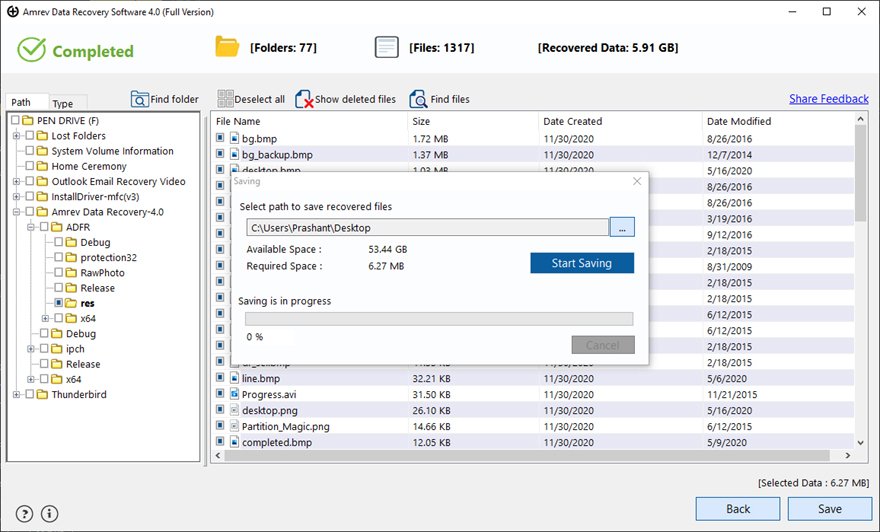The image size is (880, 532).
Task: Check the PEN DRIVE (F) checkbox
Action: [x=15, y=120]
